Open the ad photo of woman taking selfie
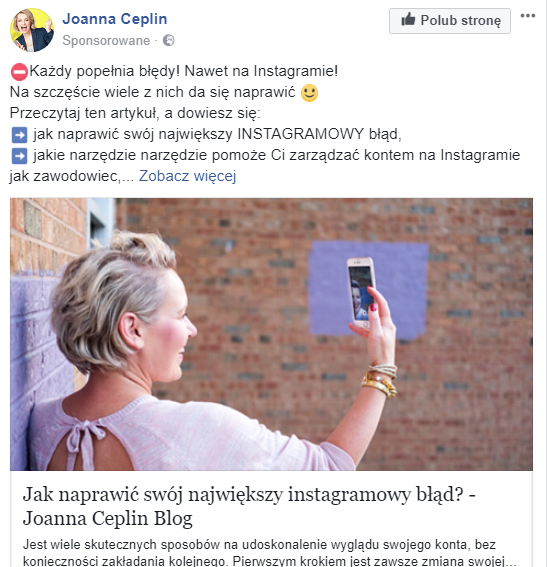The height and width of the screenshot is (567, 547). (x=271, y=334)
